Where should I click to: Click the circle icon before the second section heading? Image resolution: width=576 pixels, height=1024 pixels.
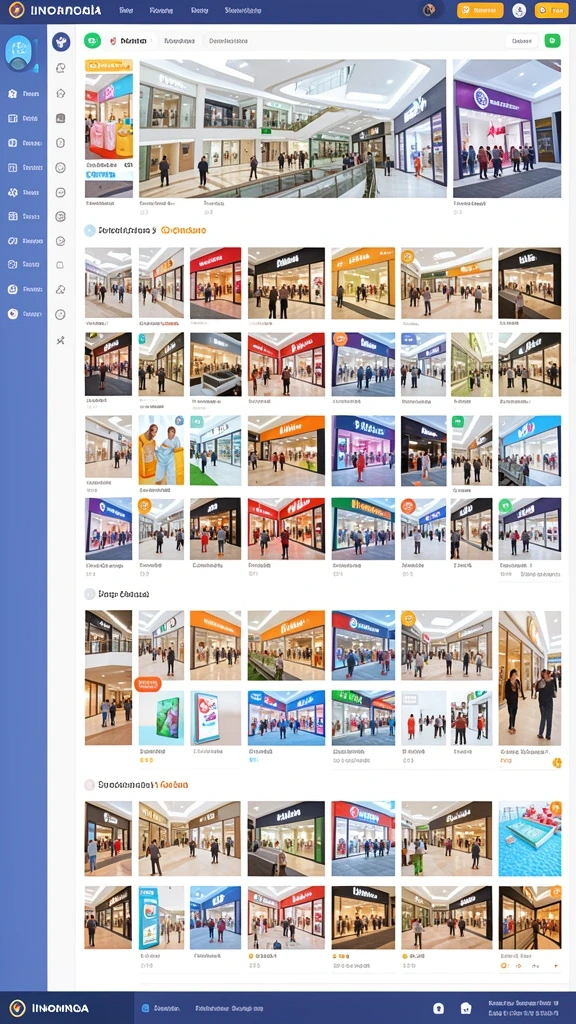point(90,594)
